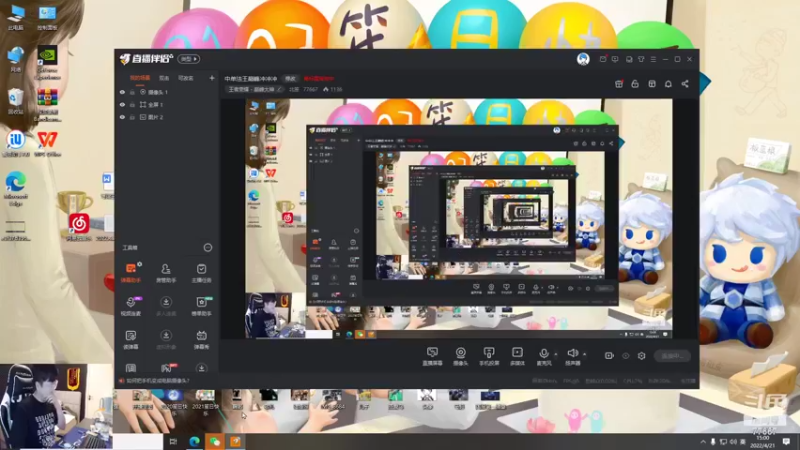This screenshot has height=450, width=800.
Task: Open the settings gear near the live button
Action: click(x=642, y=356)
